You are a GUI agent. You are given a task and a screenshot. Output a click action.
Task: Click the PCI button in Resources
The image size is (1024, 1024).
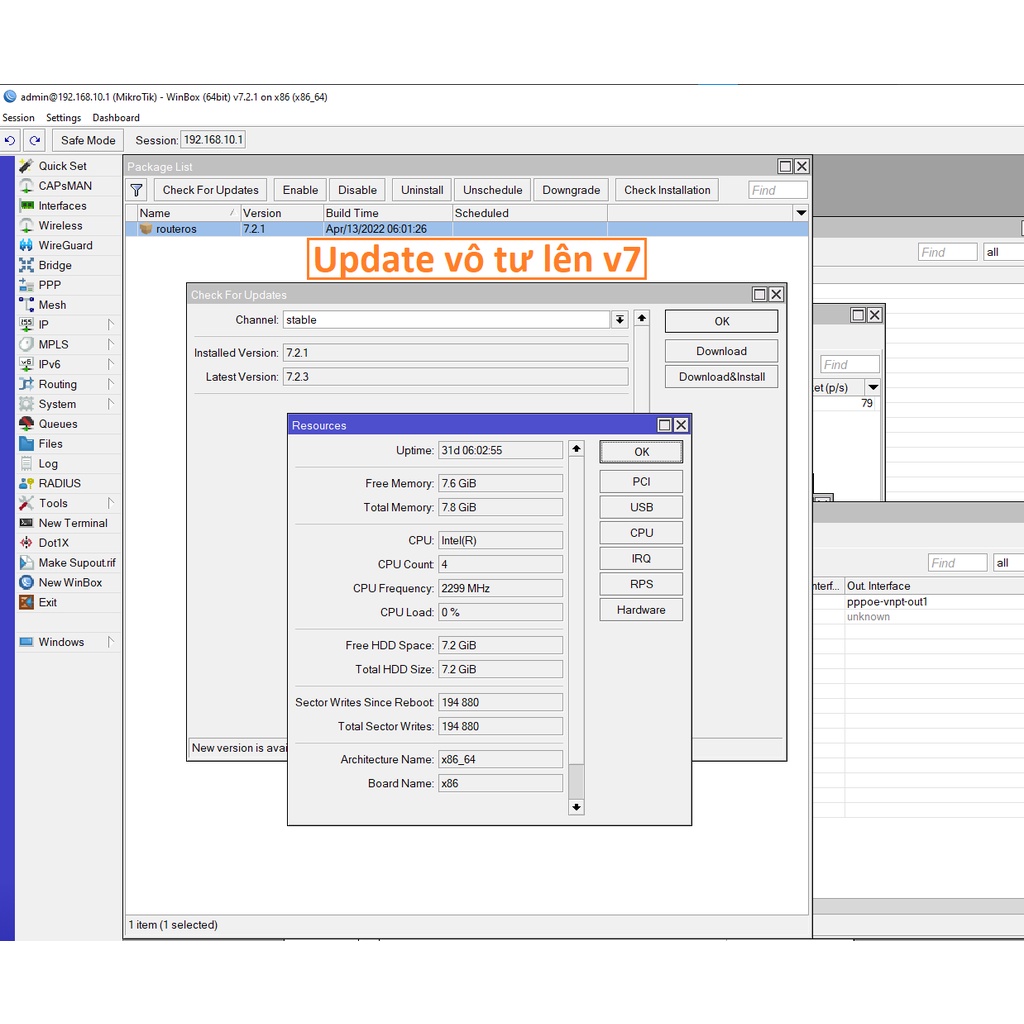coord(641,482)
